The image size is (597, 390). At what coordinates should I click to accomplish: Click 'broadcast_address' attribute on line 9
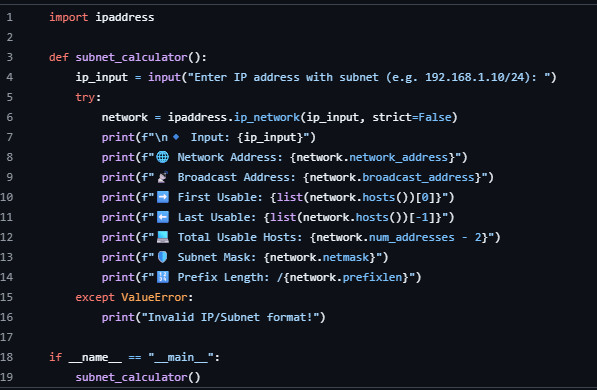[x=418, y=177]
